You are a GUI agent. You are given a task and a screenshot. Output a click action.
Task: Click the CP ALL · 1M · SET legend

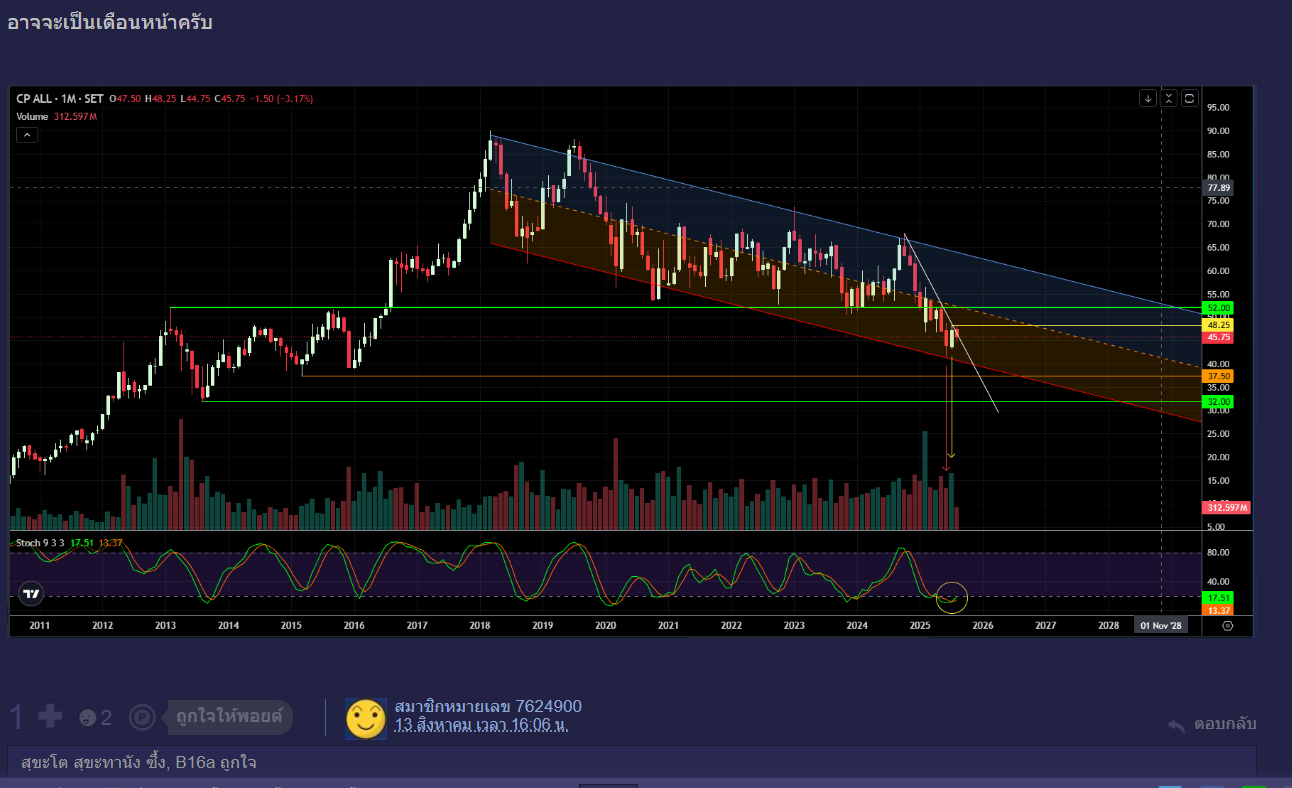click(x=60, y=99)
